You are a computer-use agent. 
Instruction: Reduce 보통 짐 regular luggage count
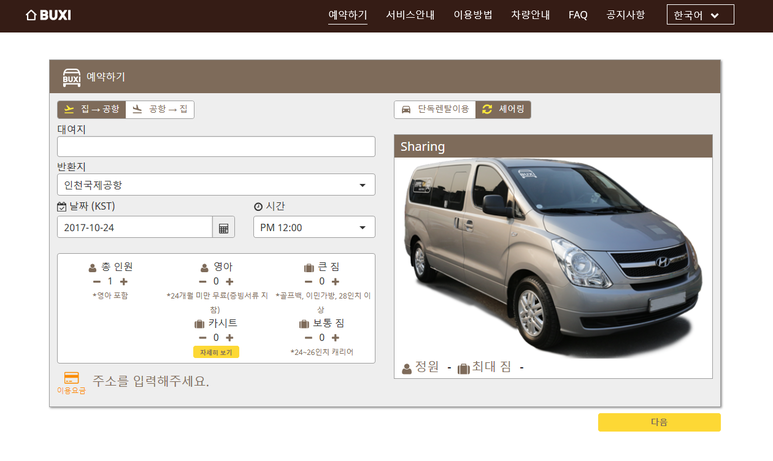308,338
